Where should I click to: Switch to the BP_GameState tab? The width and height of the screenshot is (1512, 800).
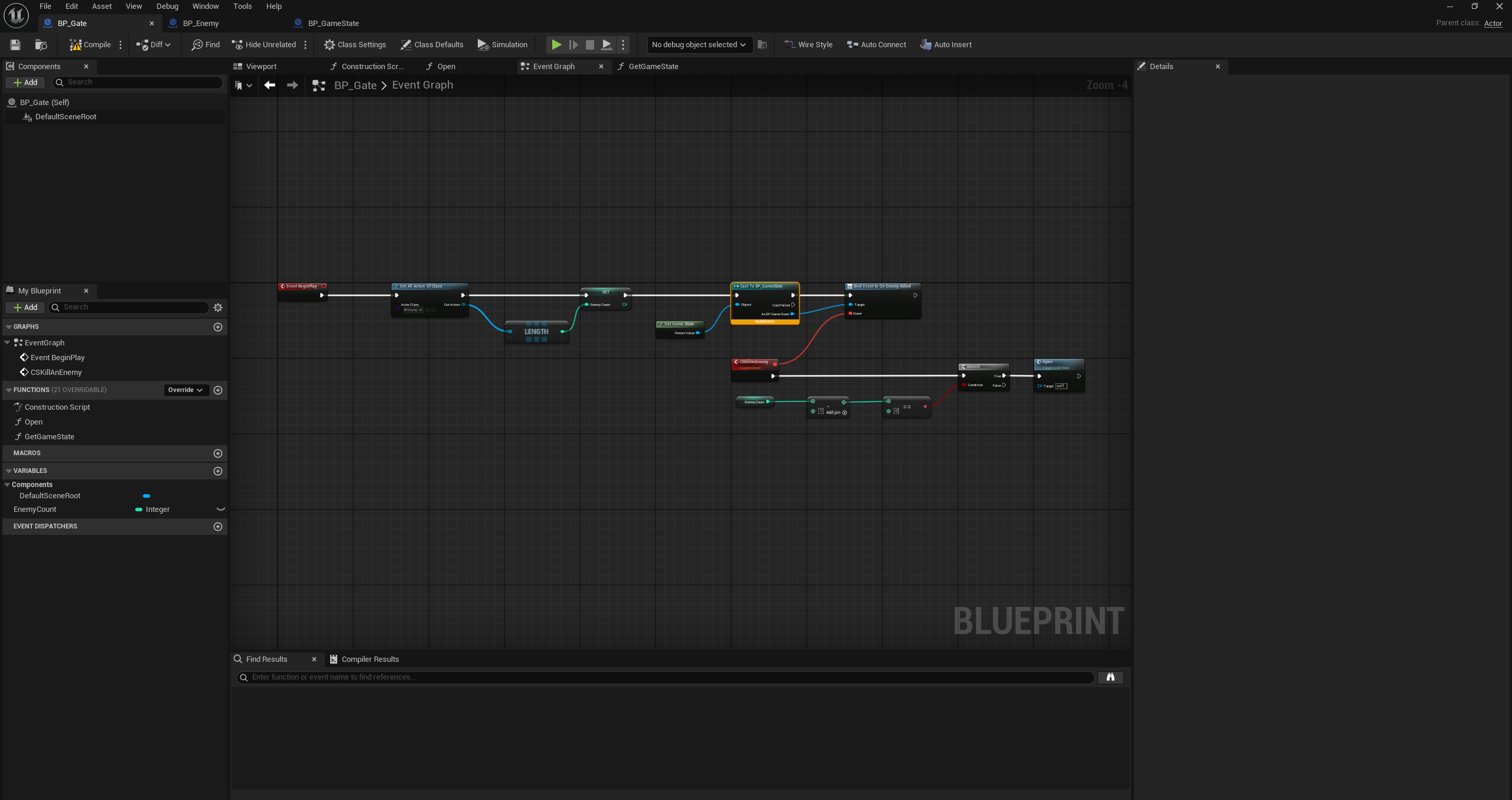333,24
